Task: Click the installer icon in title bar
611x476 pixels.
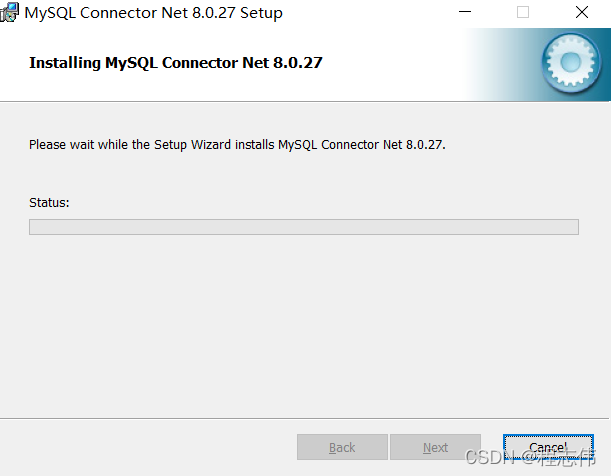Action: pos(9,12)
